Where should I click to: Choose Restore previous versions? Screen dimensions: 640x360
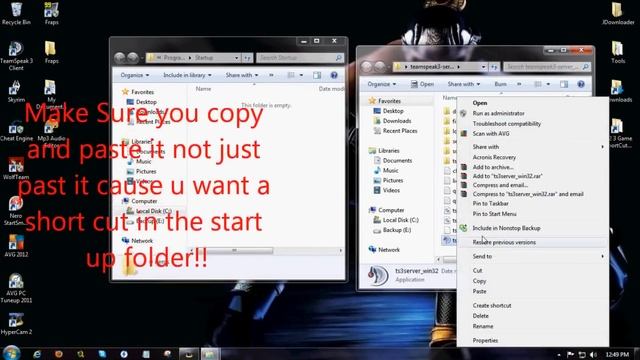coord(532,242)
